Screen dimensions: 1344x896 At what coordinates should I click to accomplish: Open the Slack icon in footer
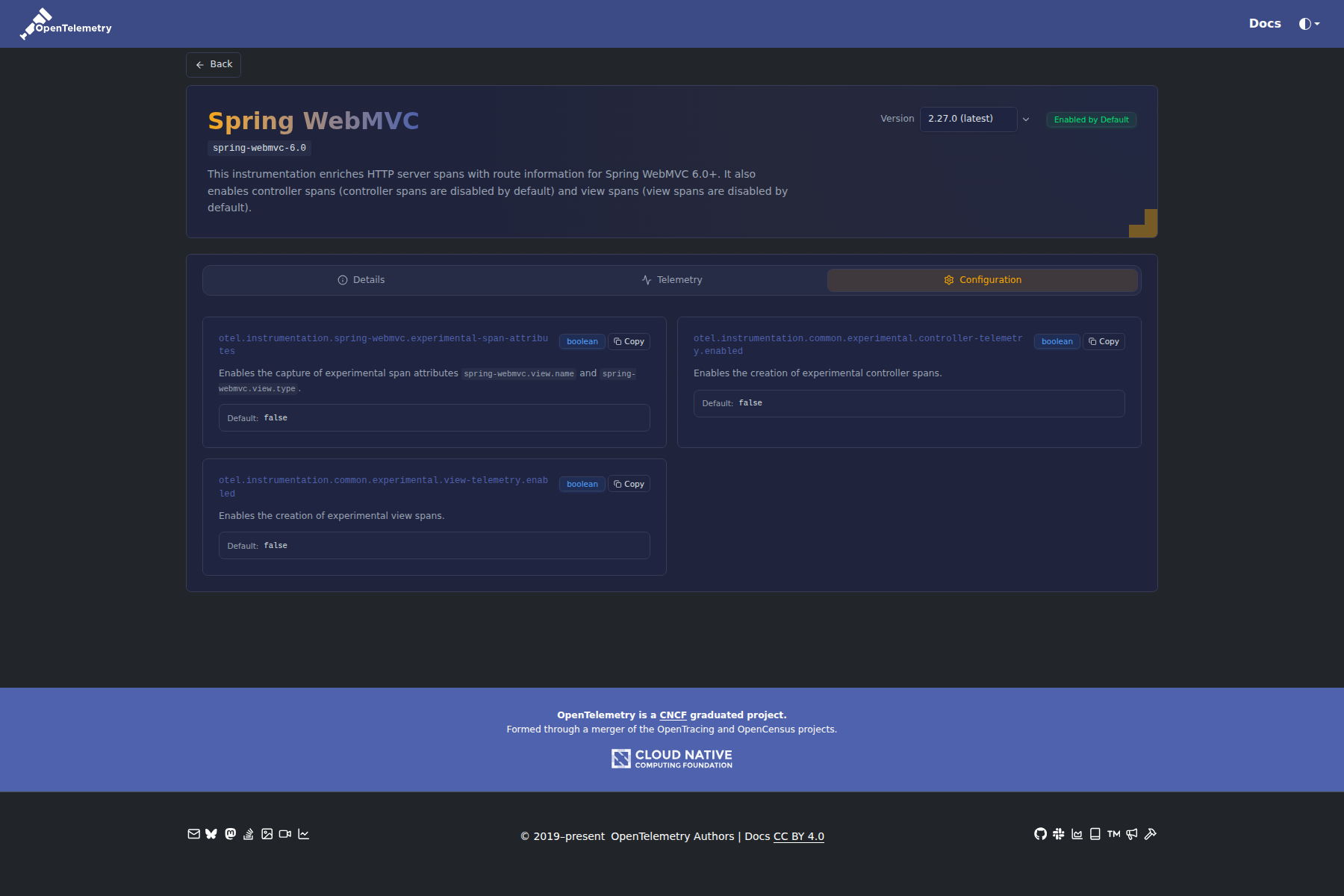tap(1059, 834)
